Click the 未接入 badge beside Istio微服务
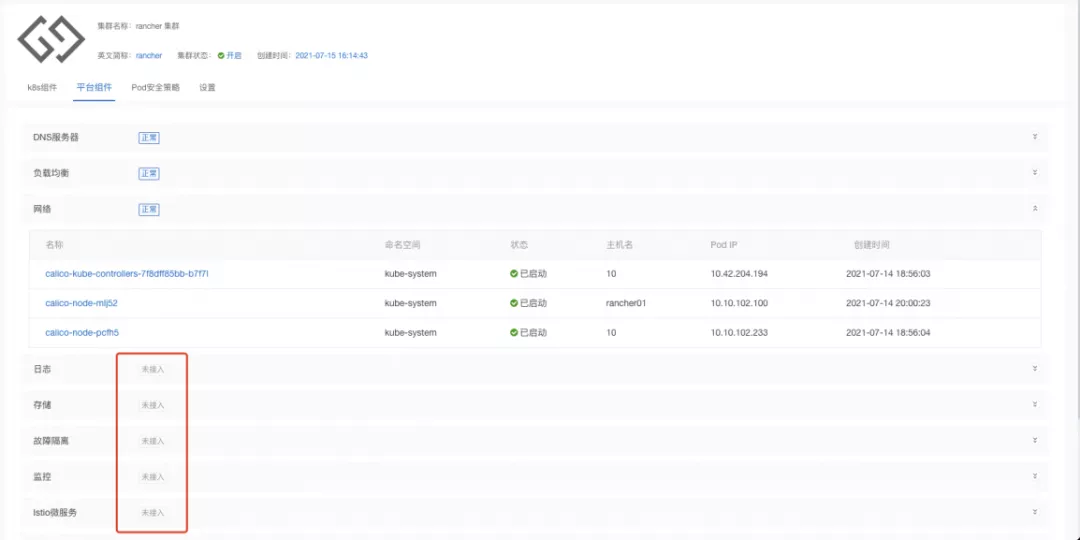This screenshot has height=540, width=1080. point(153,512)
